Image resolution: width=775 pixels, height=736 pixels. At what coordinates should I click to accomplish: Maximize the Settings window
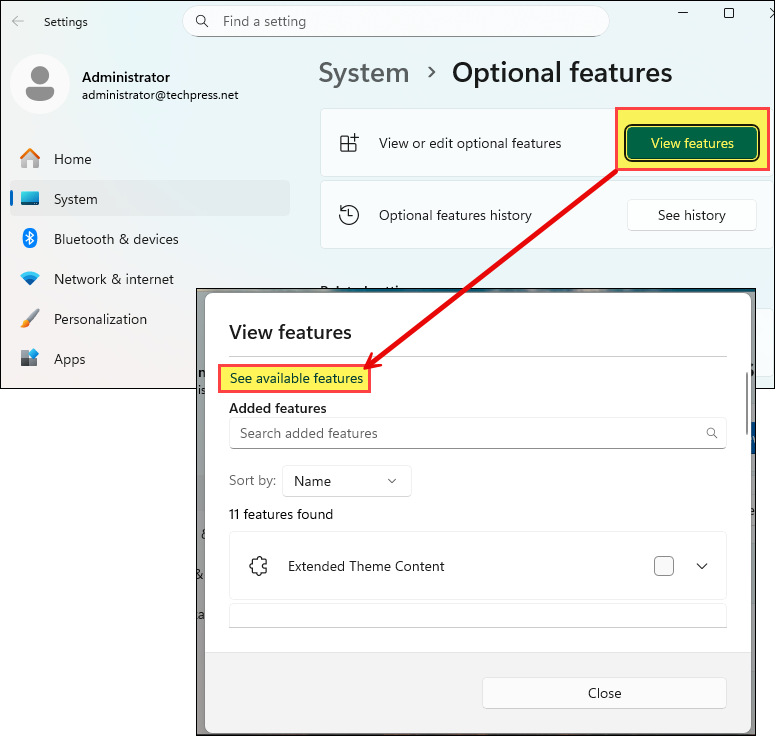(x=729, y=13)
